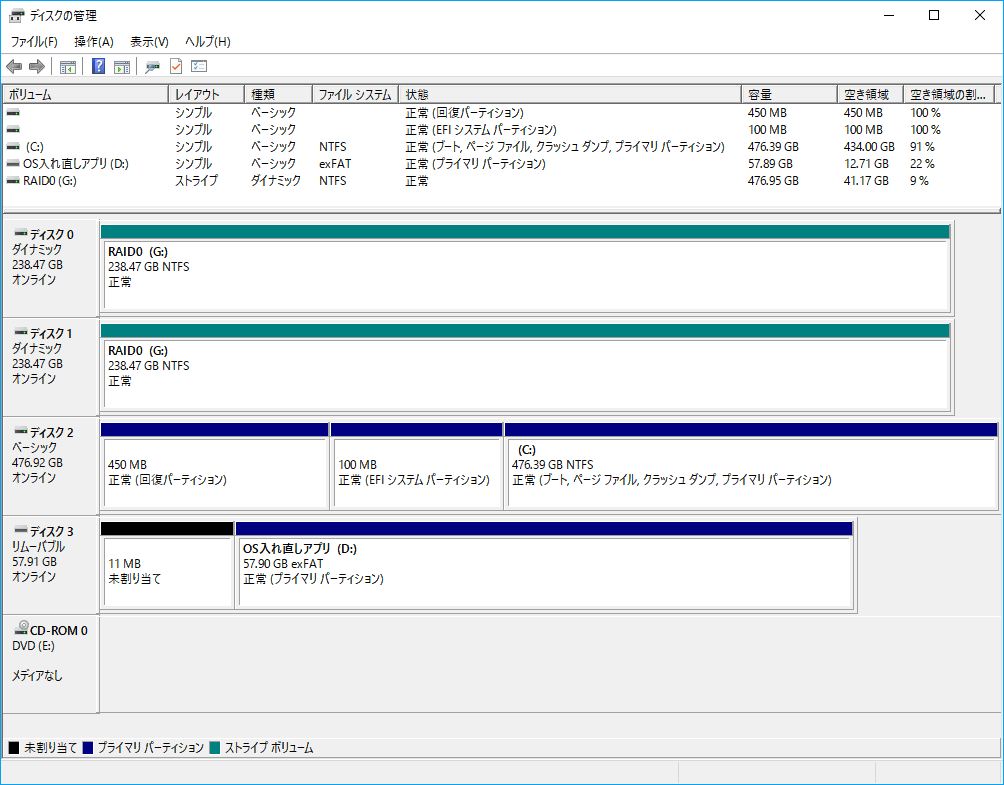
Task: Select the 11 MB unallocated space on Disk 3
Action: pyautogui.click(x=167, y=571)
